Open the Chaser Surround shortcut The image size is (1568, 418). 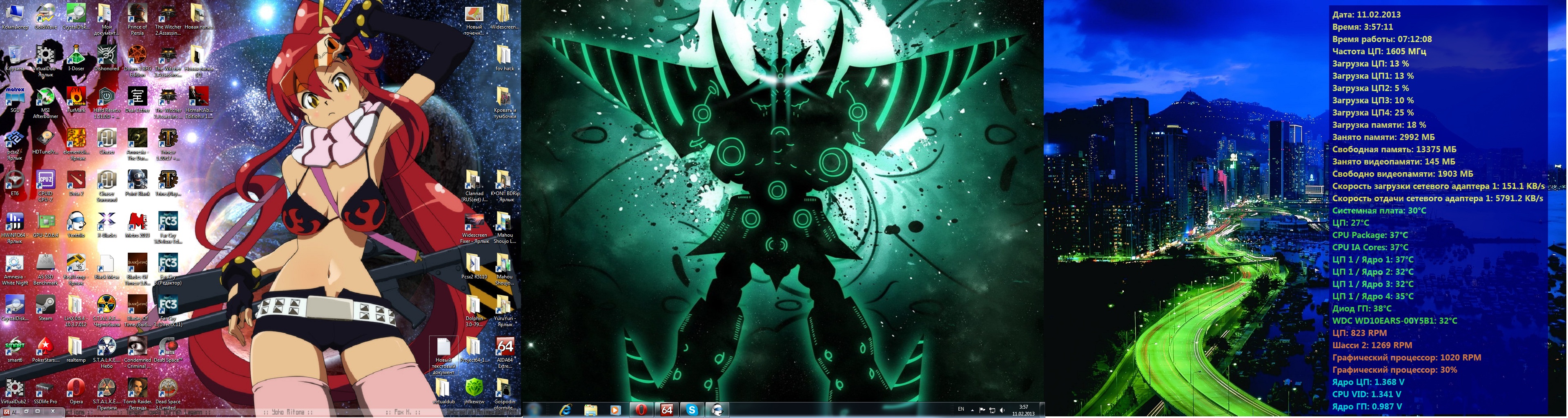coord(107,186)
